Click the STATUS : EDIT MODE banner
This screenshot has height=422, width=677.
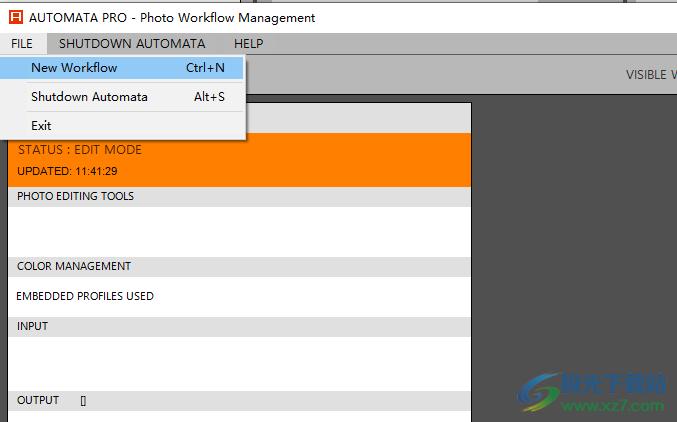point(80,150)
